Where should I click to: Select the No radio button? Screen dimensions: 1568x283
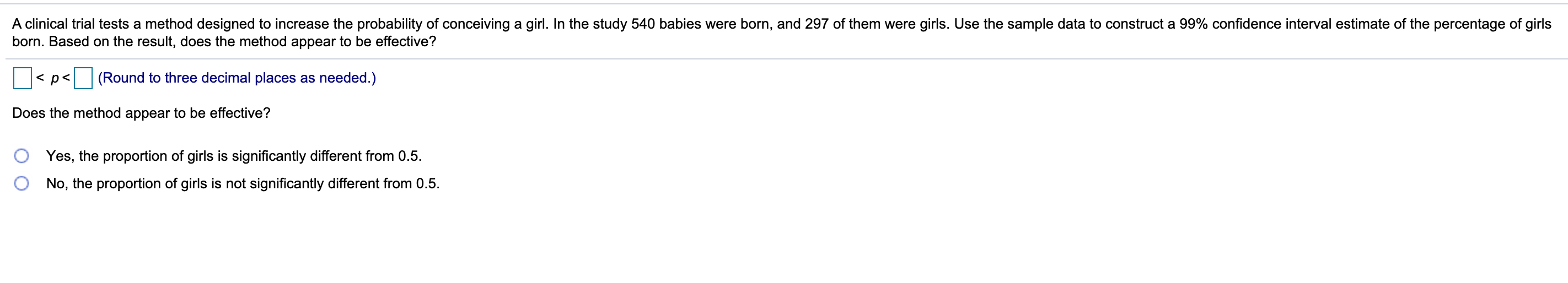(22, 183)
